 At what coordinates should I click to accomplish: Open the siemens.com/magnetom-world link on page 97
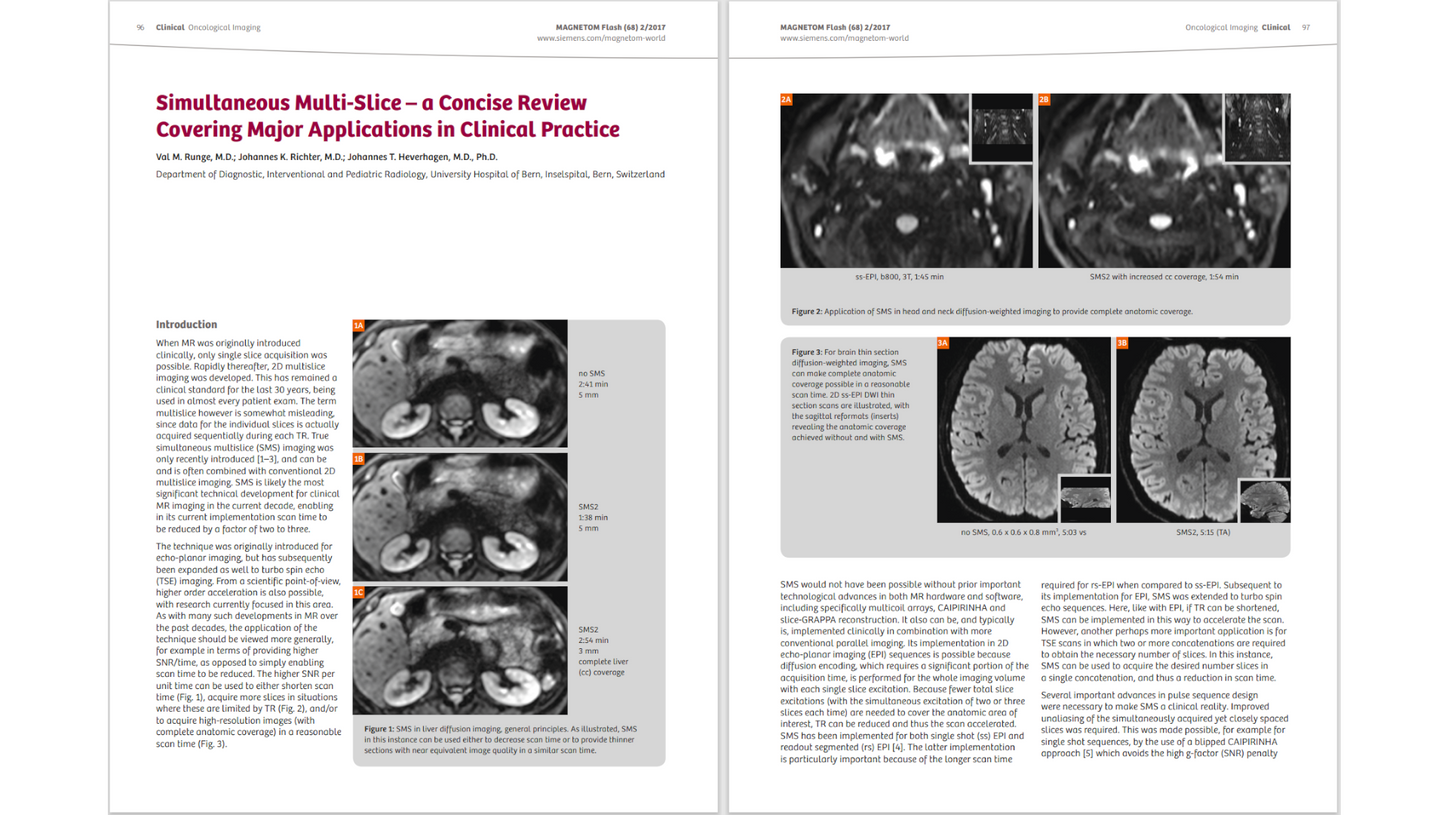(x=844, y=38)
